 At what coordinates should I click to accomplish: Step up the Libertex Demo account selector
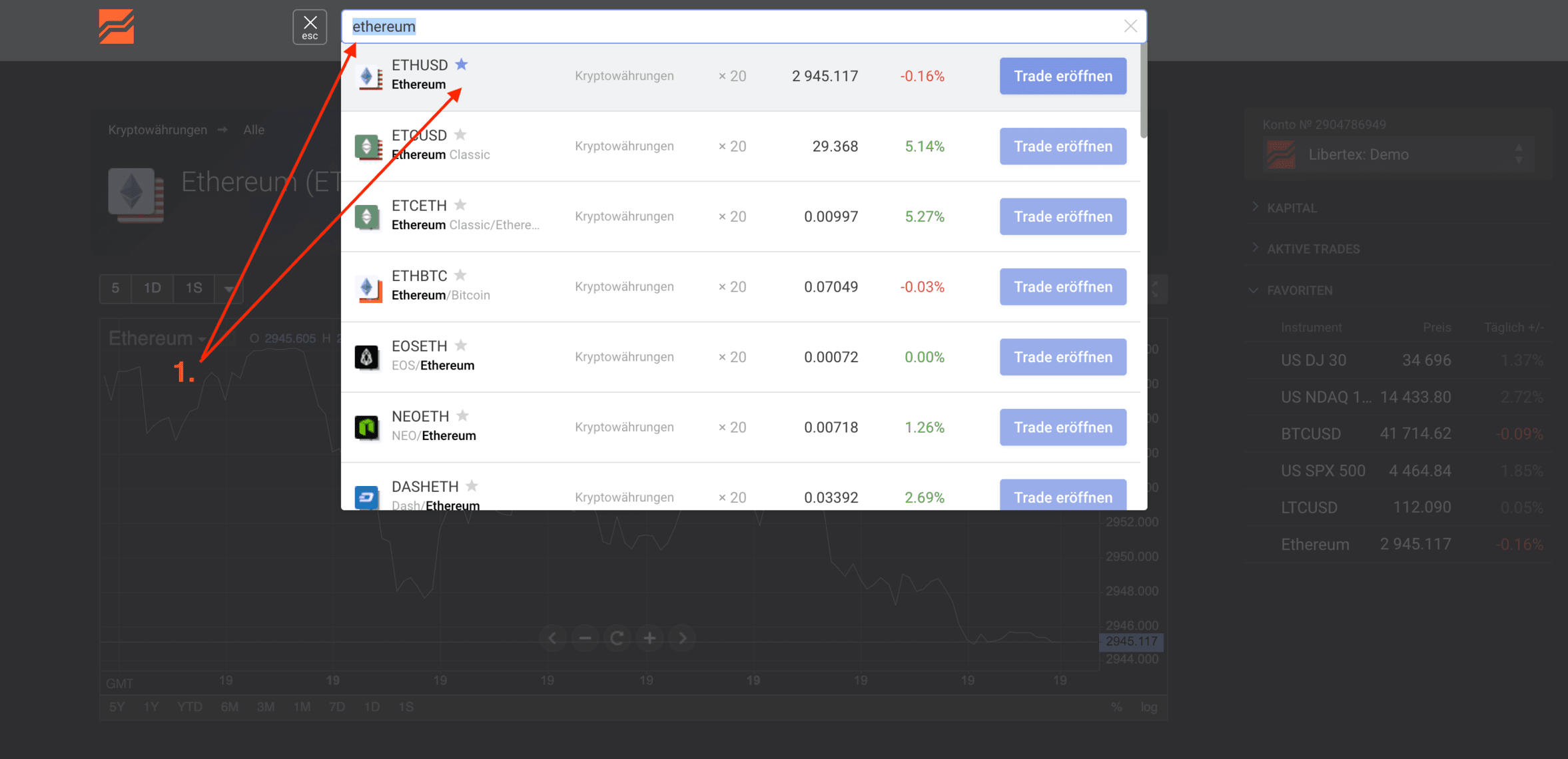[1519, 148]
